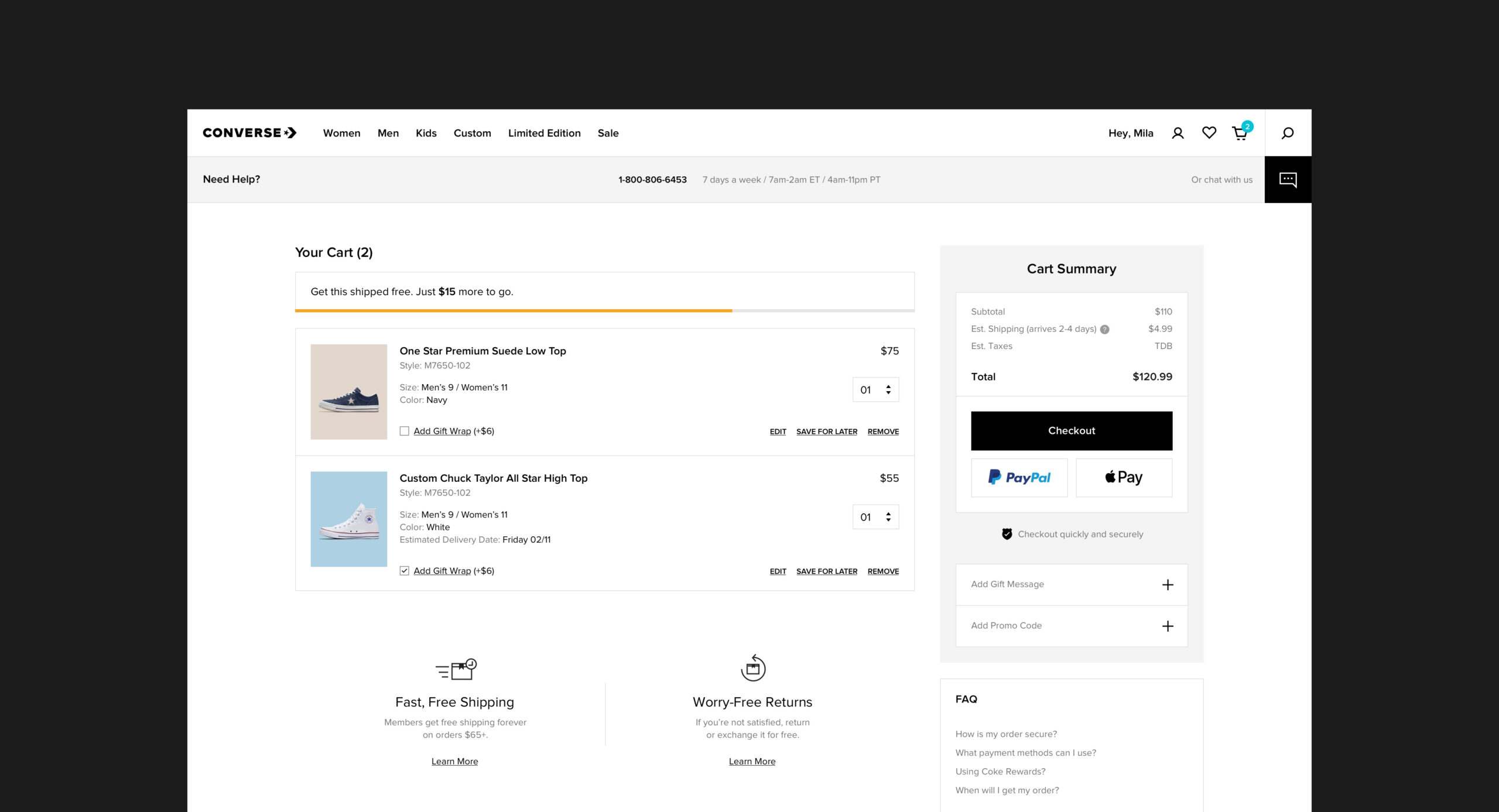Click the Fast, Free Shipping package icon

pos(456,669)
